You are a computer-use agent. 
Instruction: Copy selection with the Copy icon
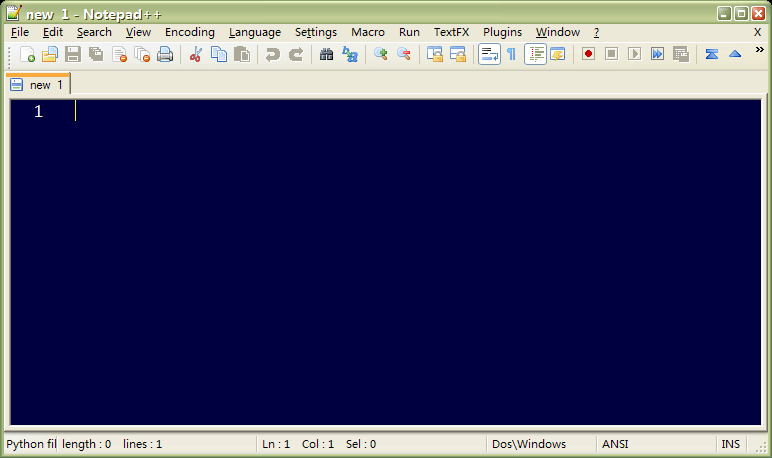219,54
